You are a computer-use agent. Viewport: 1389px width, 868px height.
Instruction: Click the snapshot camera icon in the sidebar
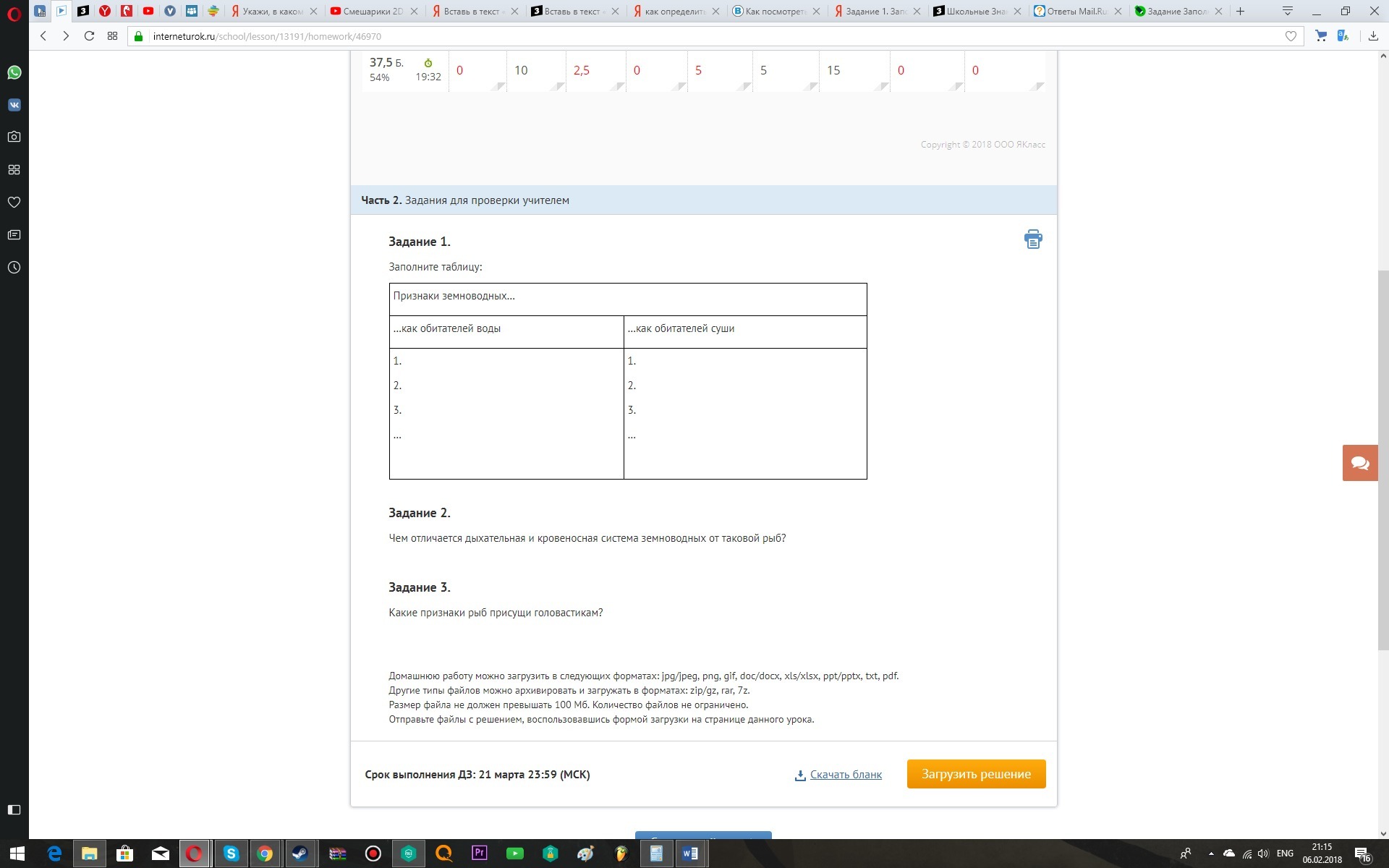pos(14,137)
